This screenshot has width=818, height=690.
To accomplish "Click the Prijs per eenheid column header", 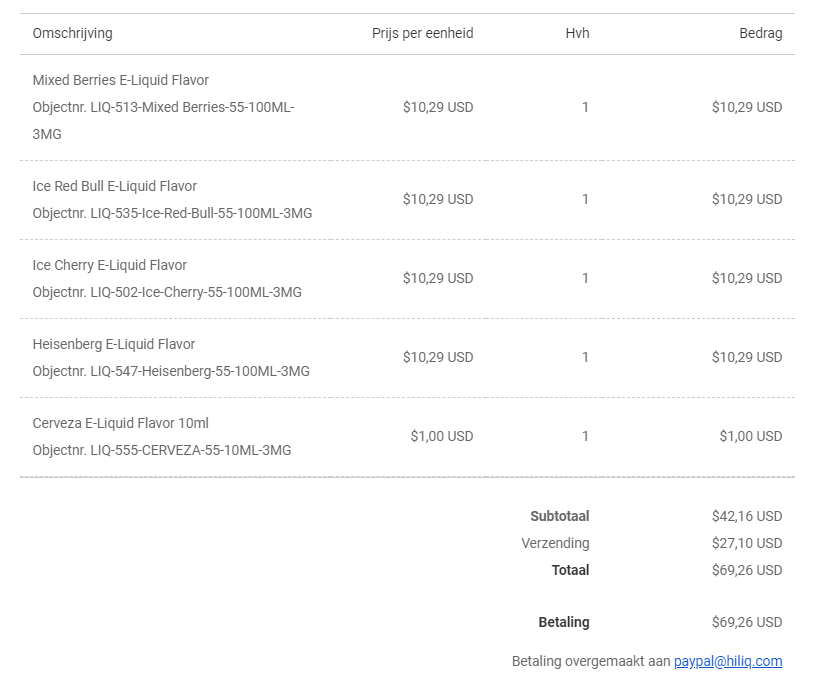I will point(422,33).
